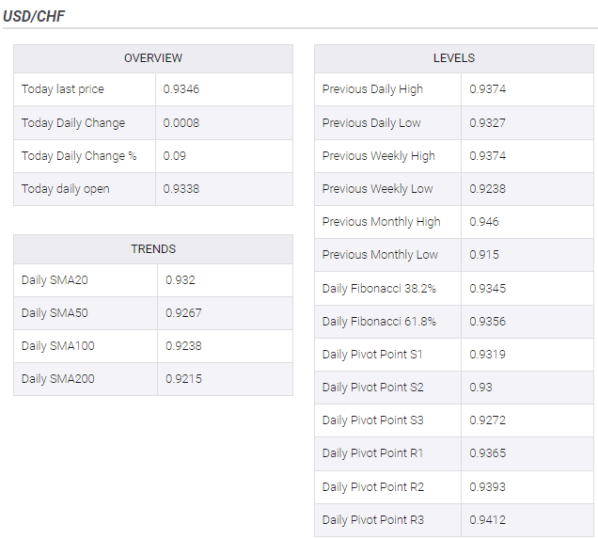
Task: Click the Daily SMA20 row label
Action: tap(55, 280)
